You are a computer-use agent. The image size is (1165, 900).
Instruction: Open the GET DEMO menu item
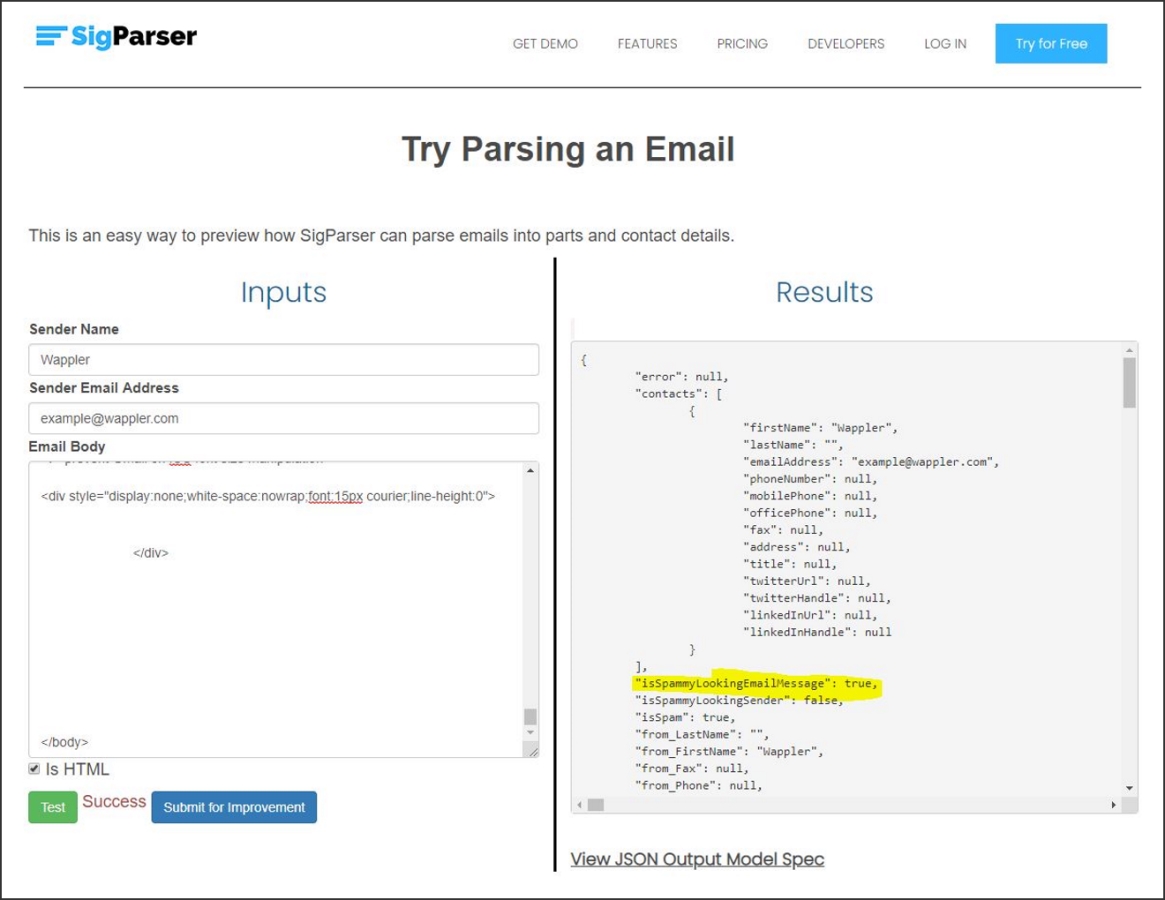545,44
